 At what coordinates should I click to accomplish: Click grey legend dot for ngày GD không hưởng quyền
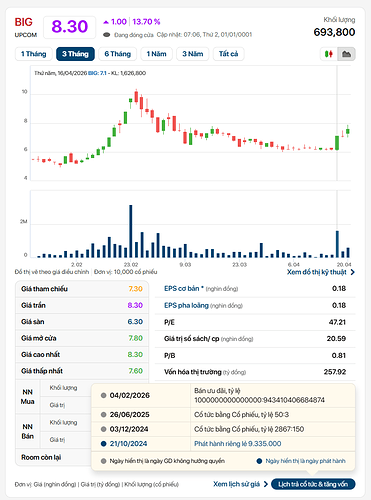[103, 461]
